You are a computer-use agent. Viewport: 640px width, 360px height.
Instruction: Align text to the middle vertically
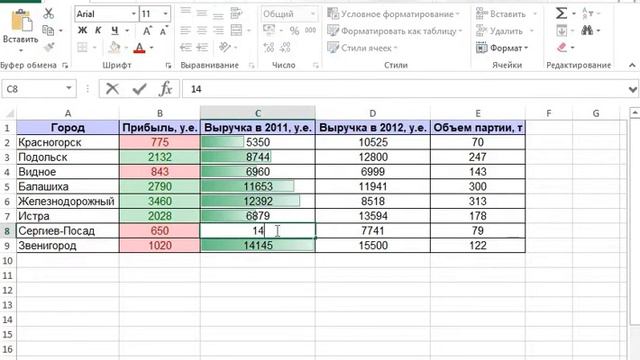[202, 13]
